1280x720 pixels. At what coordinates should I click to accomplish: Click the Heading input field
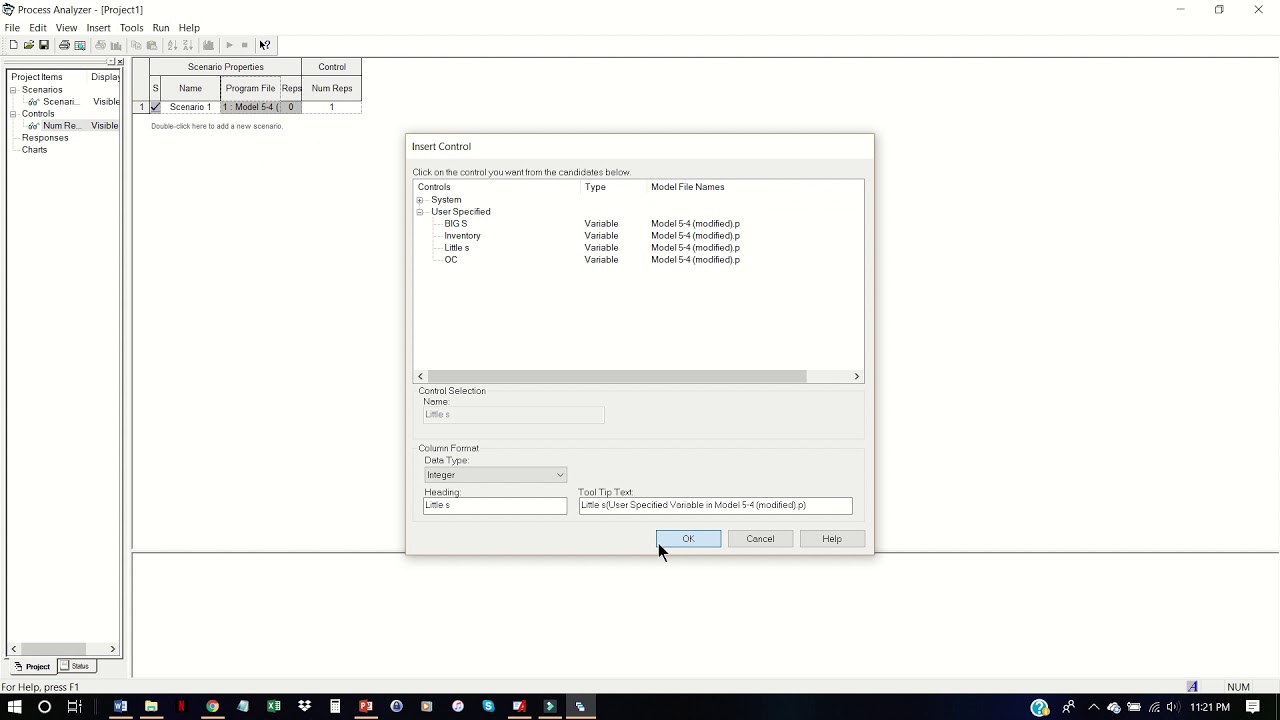[495, 506]
